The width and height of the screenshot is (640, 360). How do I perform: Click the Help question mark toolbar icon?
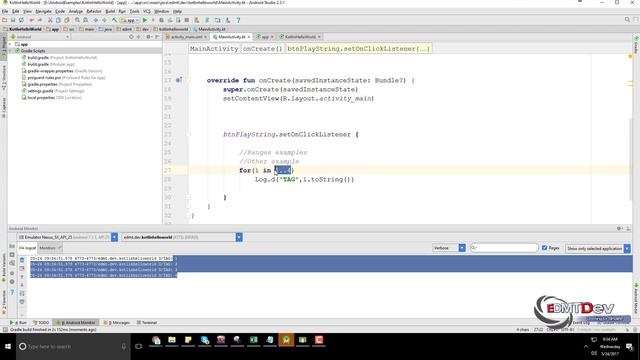[238, 20]
